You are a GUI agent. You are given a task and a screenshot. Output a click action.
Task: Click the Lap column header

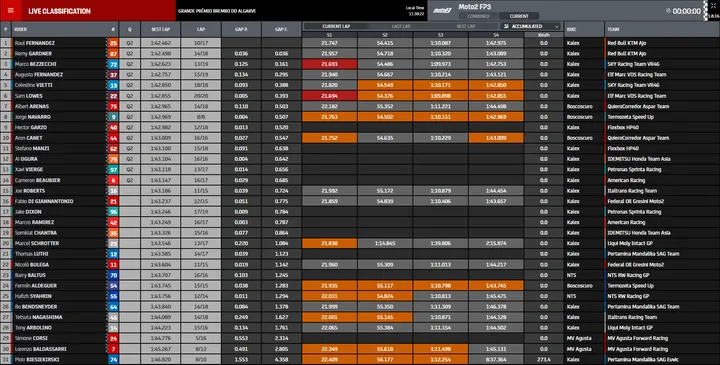pos(201,29)
